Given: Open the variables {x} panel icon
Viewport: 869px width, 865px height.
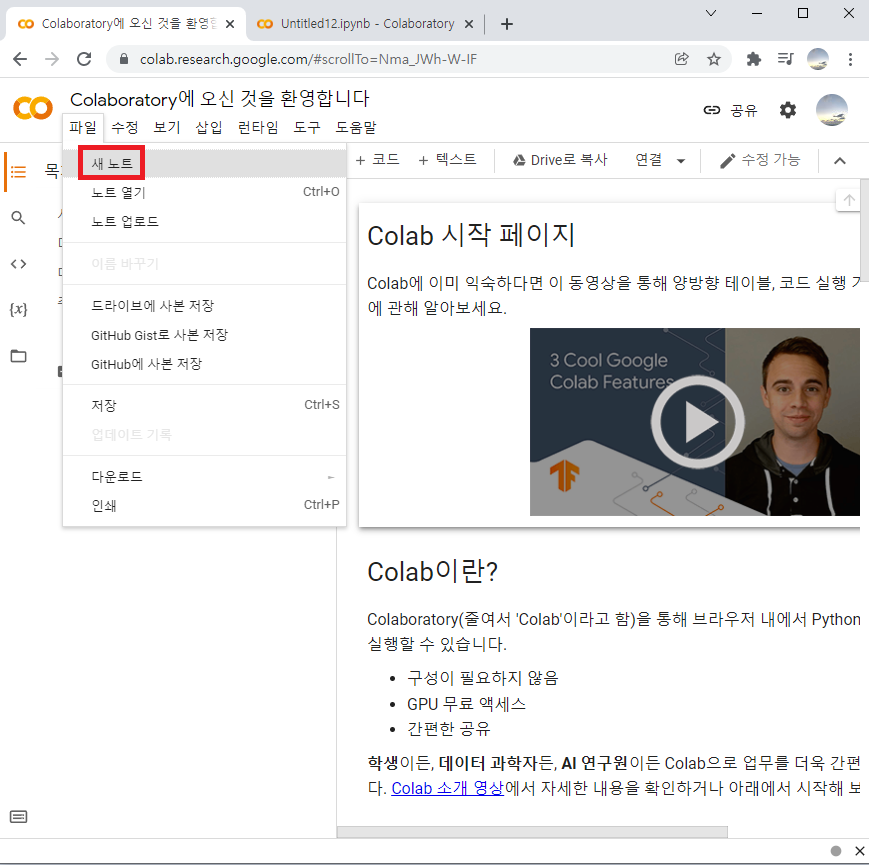Looking at the screenshot, I should 18,309.
